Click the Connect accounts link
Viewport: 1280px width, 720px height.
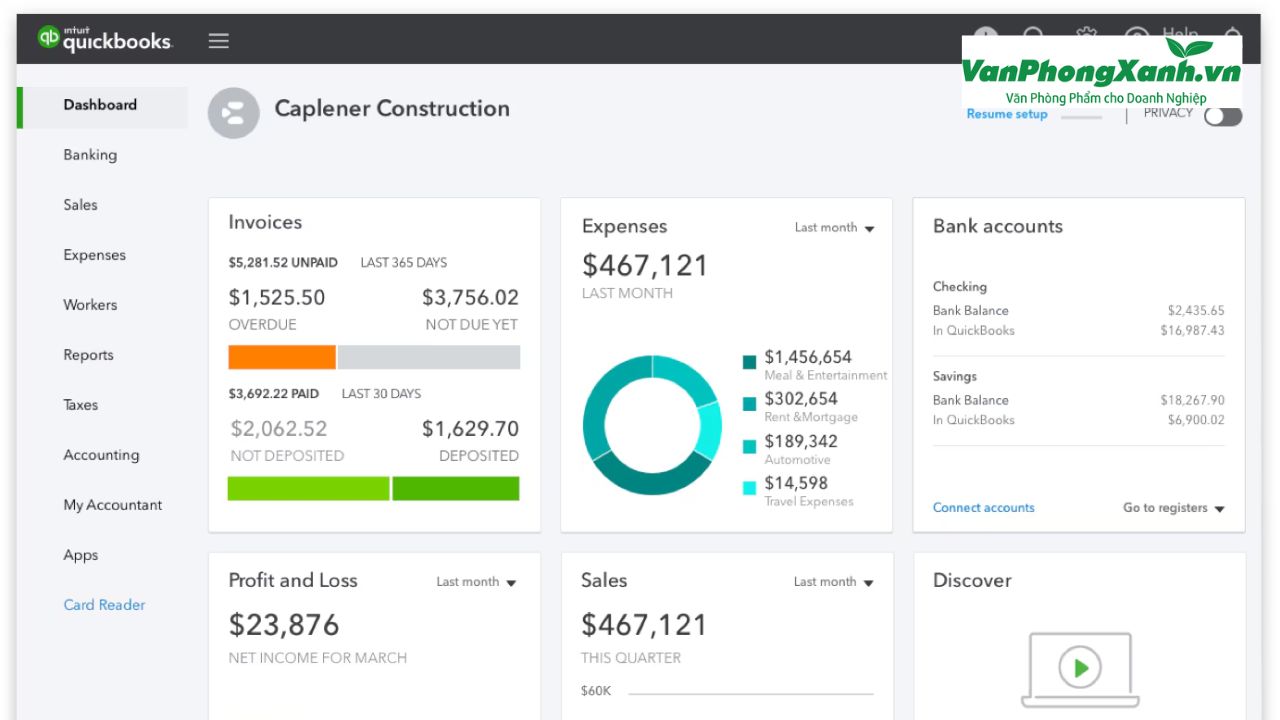[x=984, y=508]
